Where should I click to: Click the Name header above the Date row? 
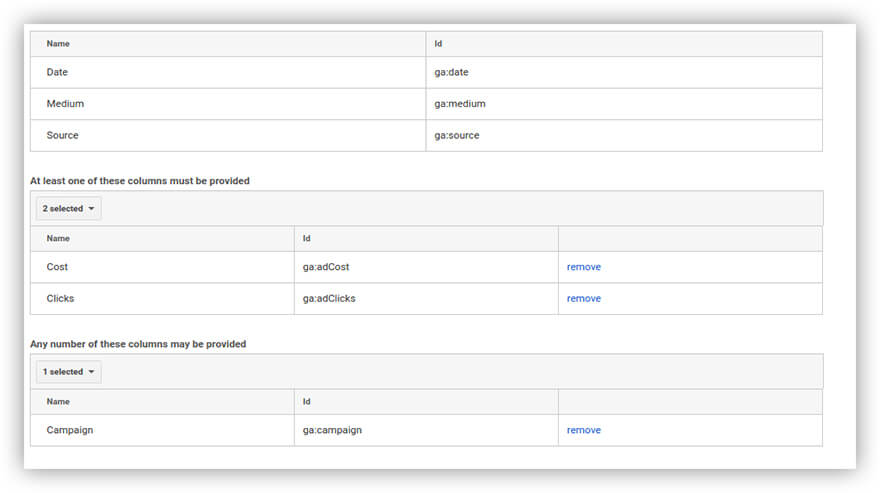coord(58,44)
